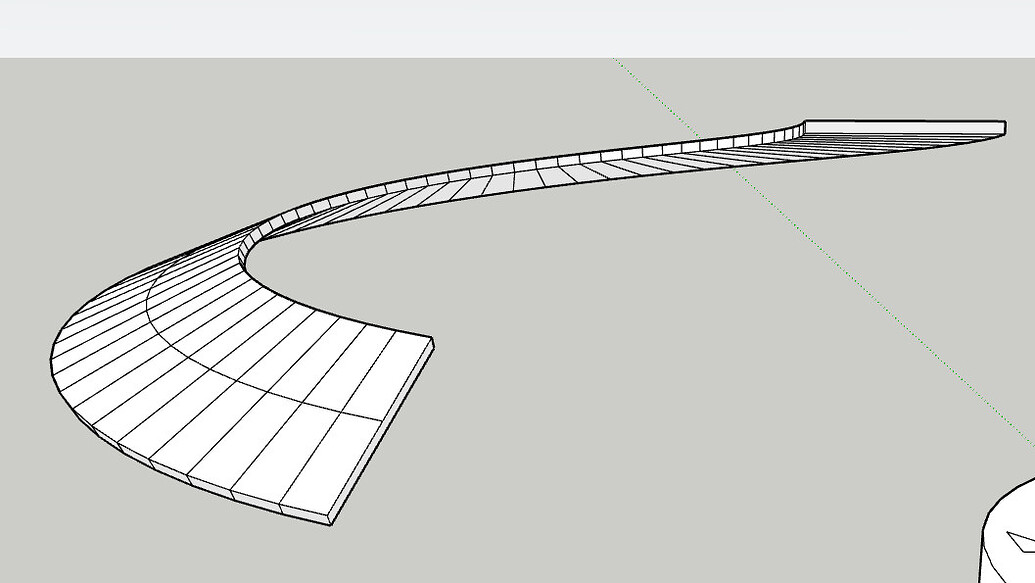Click the top edge of the right platform

pyautogui.click(x=900, y=120)
